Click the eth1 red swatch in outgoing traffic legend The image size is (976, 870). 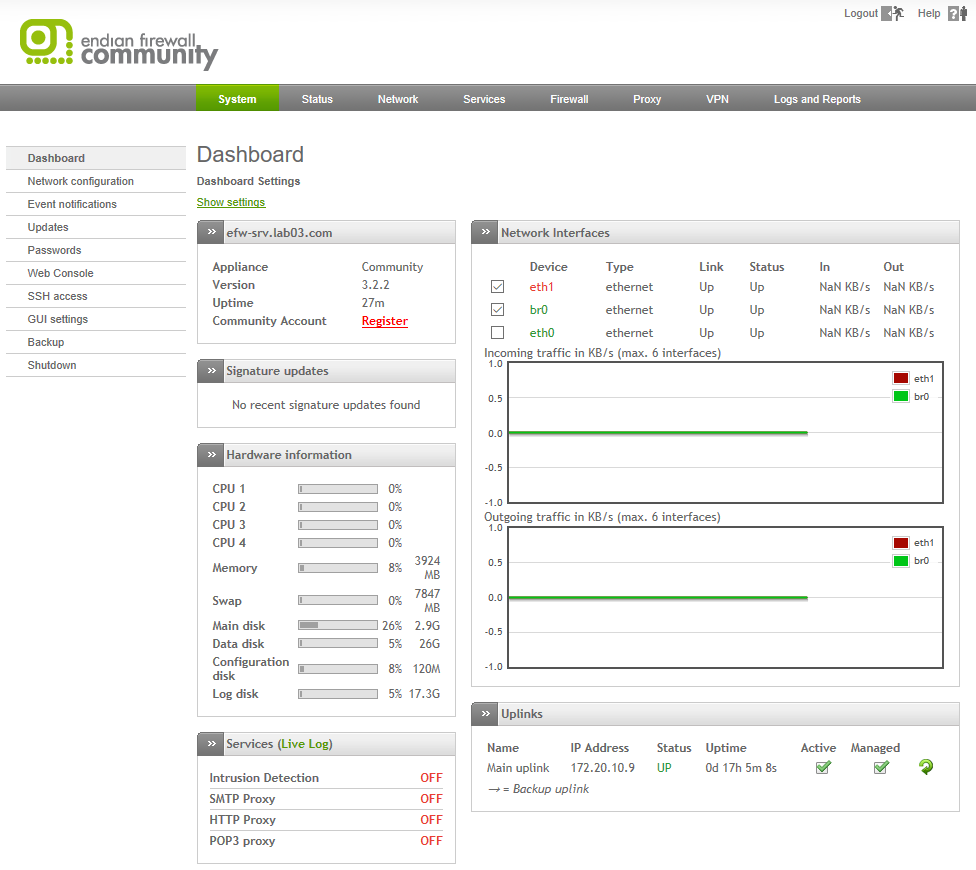(x=901, y=543)
